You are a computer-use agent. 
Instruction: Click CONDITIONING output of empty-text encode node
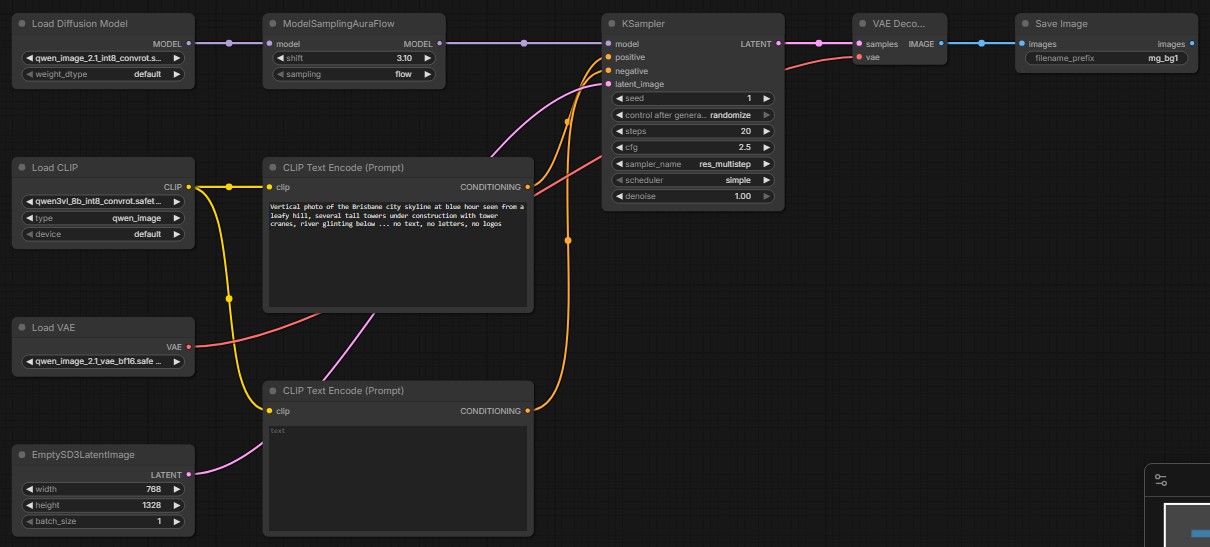(529, 411)
